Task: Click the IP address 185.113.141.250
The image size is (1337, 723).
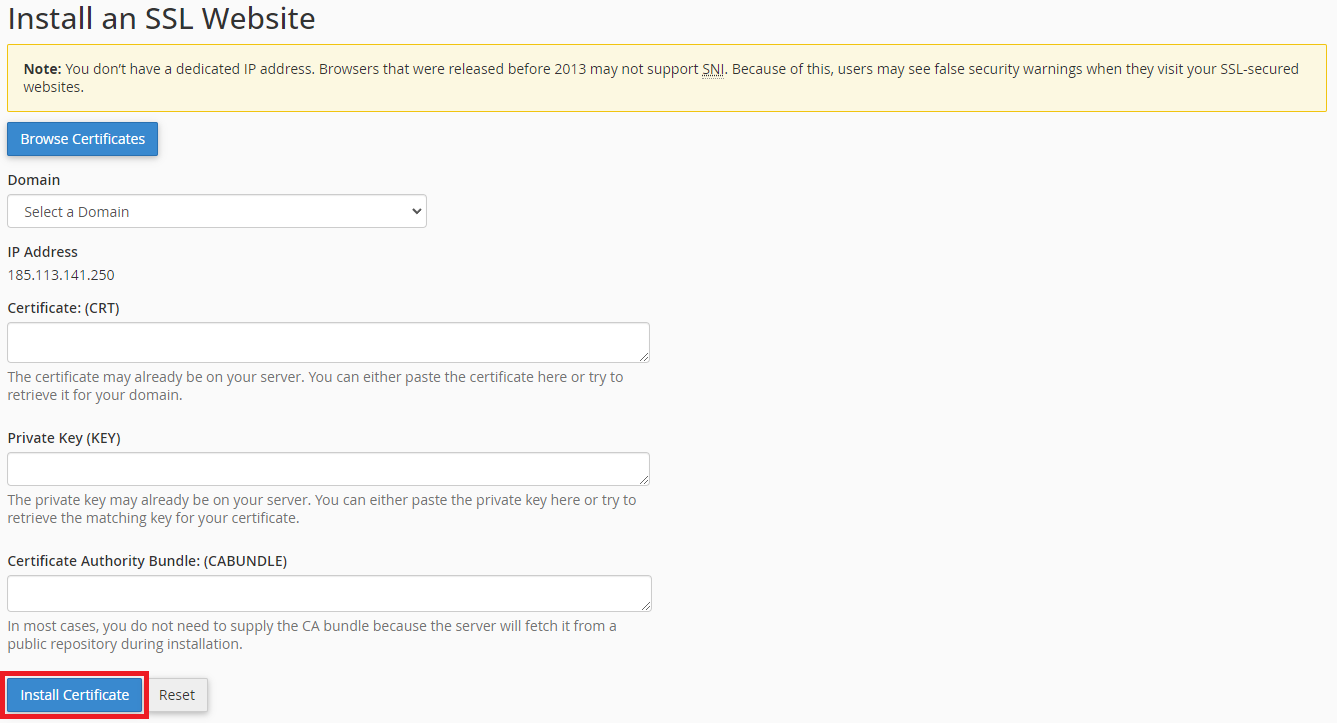Action: pos(61,275)
